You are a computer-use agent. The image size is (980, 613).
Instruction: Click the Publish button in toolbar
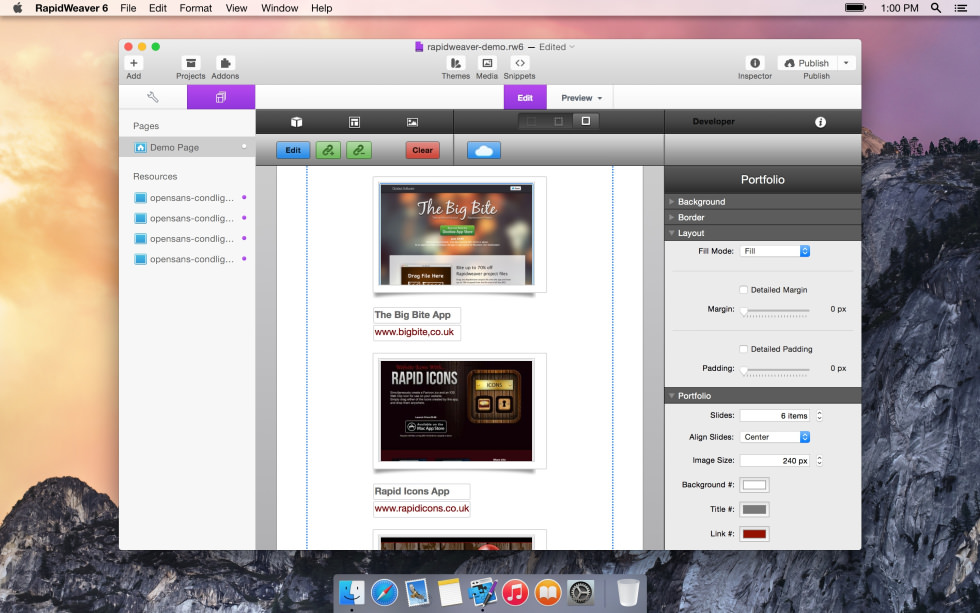[x=806, y=63]
